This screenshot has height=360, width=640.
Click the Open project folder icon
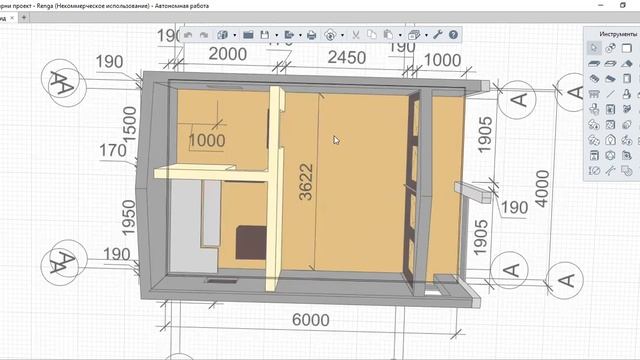248,35
